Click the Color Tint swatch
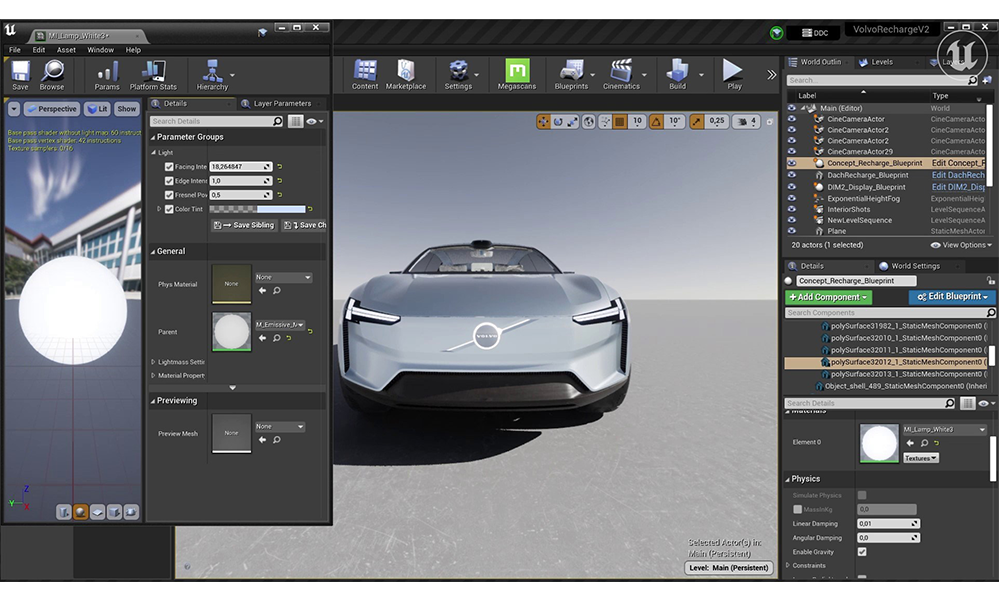Screen dimensions: 1000x600 pos(258,209)
